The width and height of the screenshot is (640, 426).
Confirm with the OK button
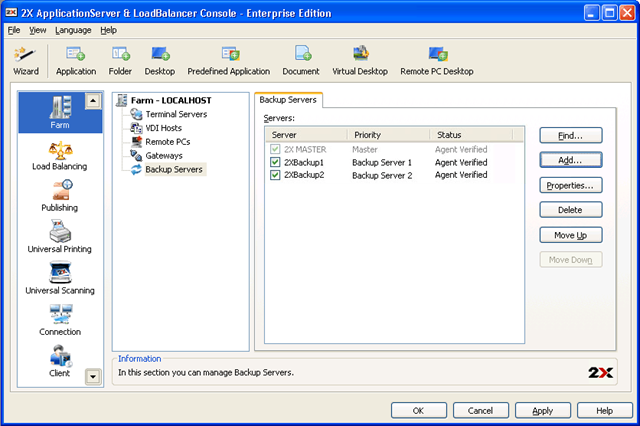(x=419, y=410)
